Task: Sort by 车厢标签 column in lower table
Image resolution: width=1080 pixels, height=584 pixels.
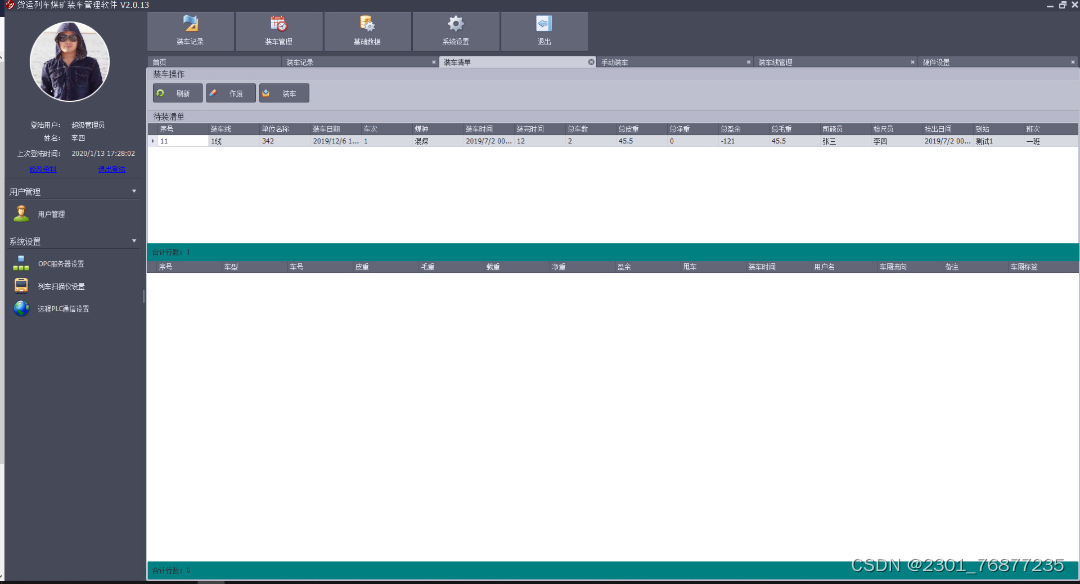Action: pos(1042,267)
